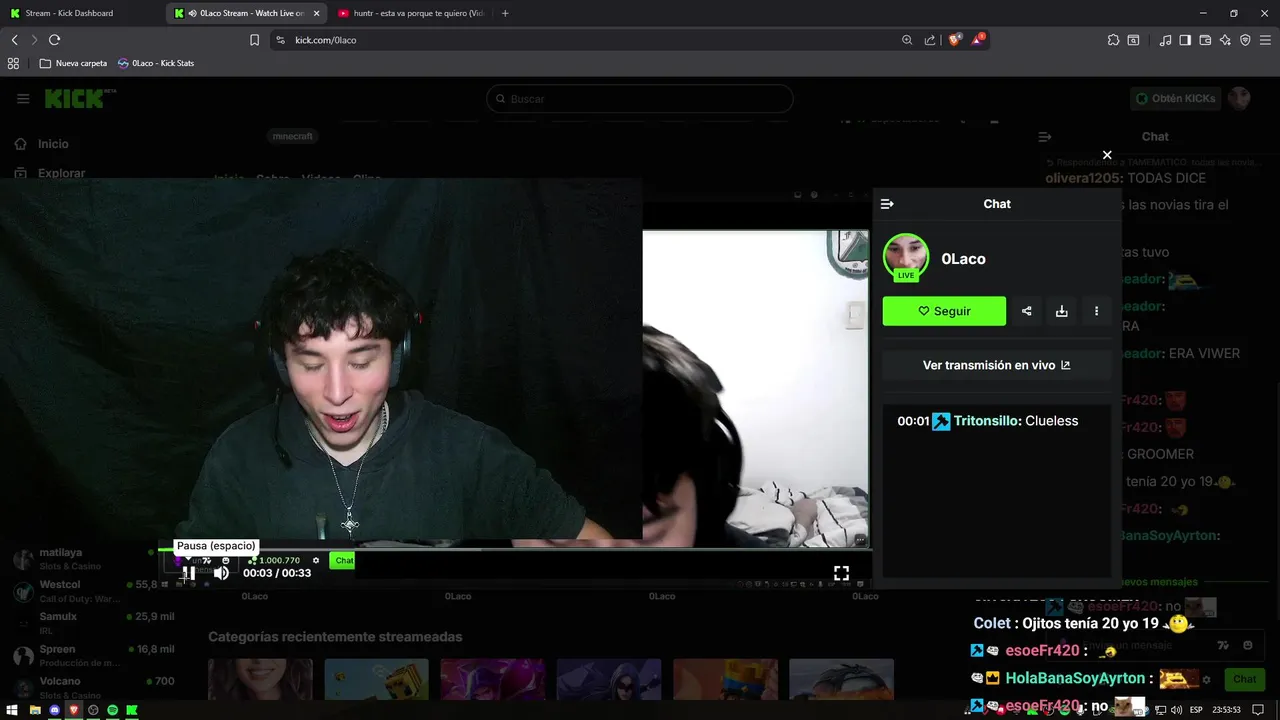Switch to the huntr YouTube tab
The image size is (1280, 720).
(x=410, y=13)
